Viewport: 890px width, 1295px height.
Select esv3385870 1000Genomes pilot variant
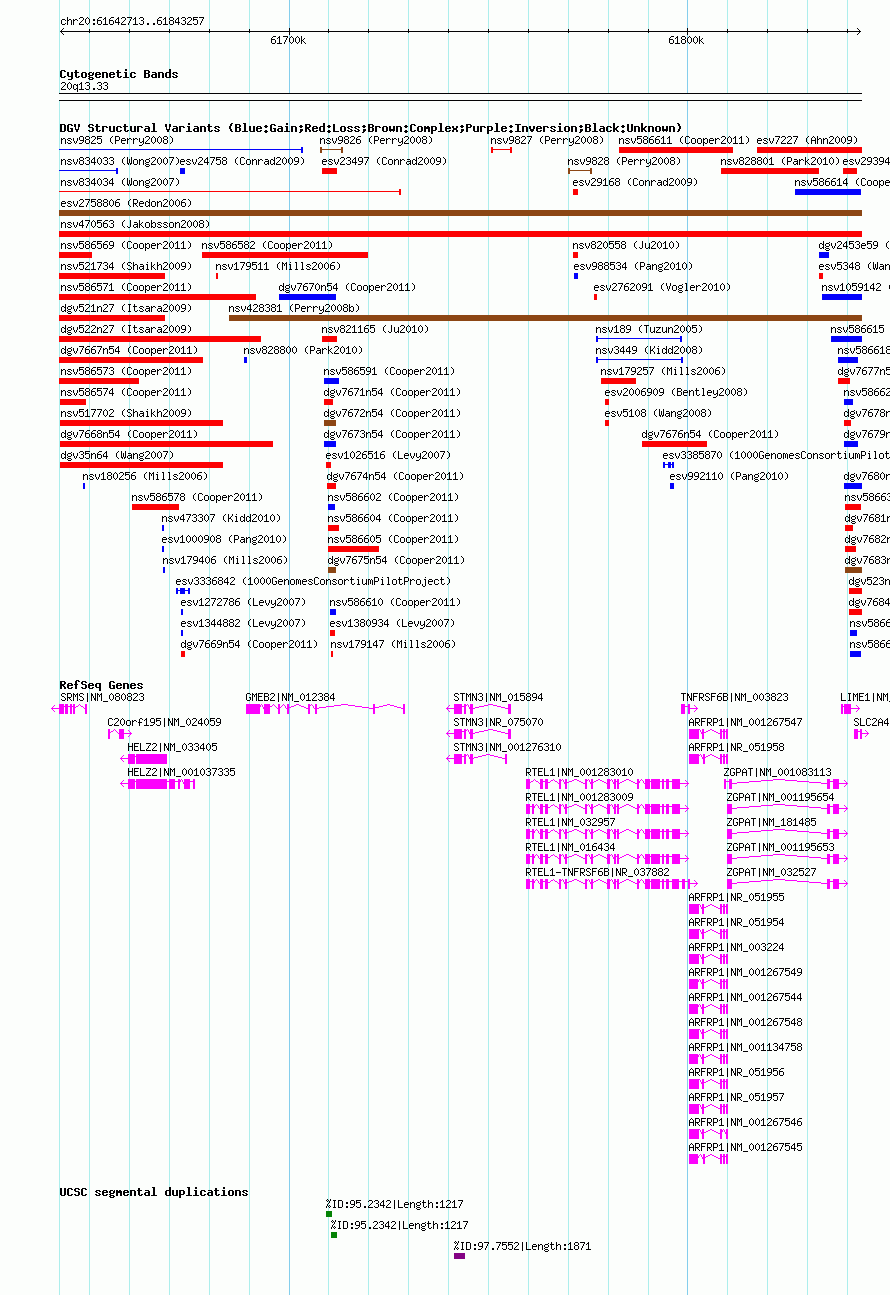point(668,465)
